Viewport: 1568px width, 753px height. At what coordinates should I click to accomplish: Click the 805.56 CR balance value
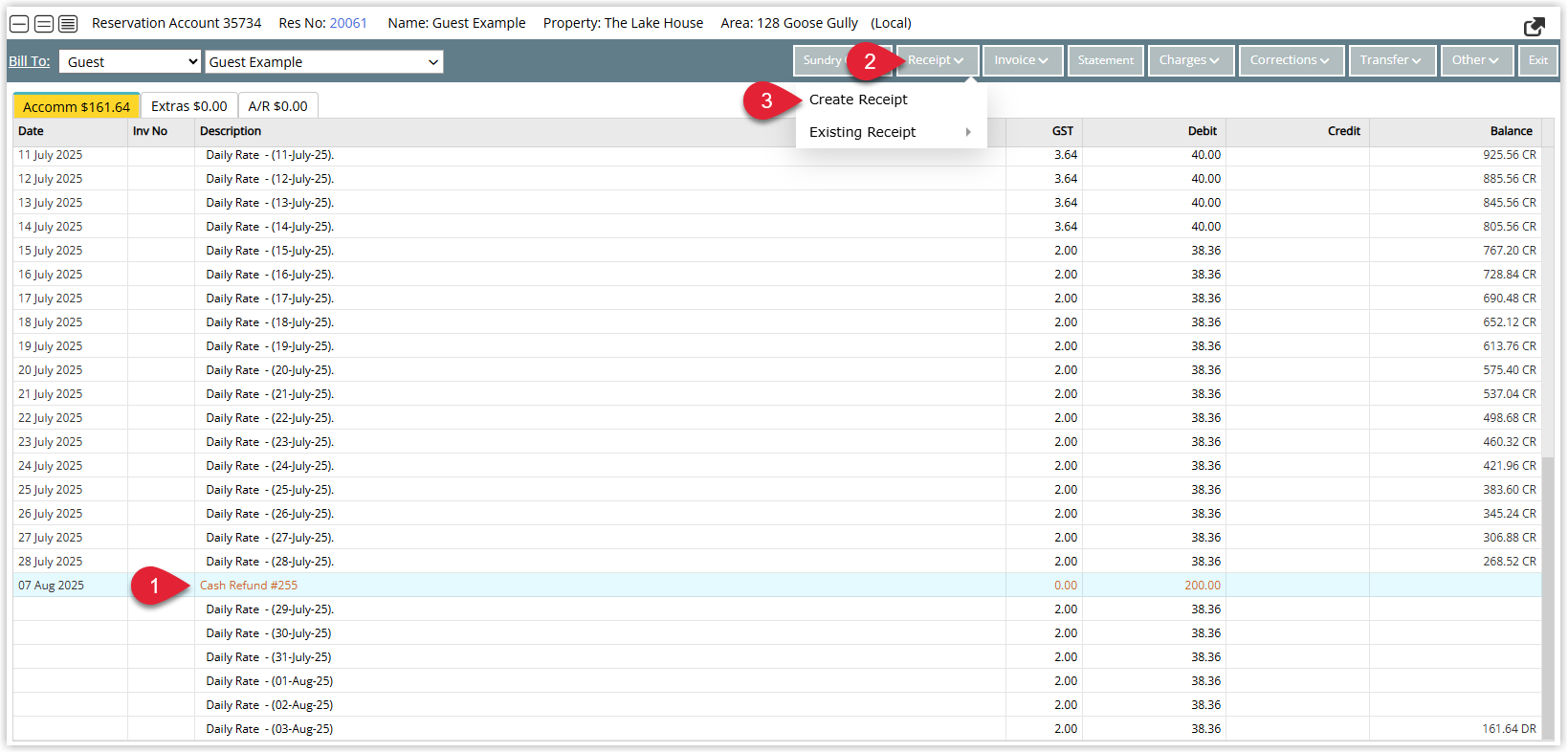click(1510, 227)
